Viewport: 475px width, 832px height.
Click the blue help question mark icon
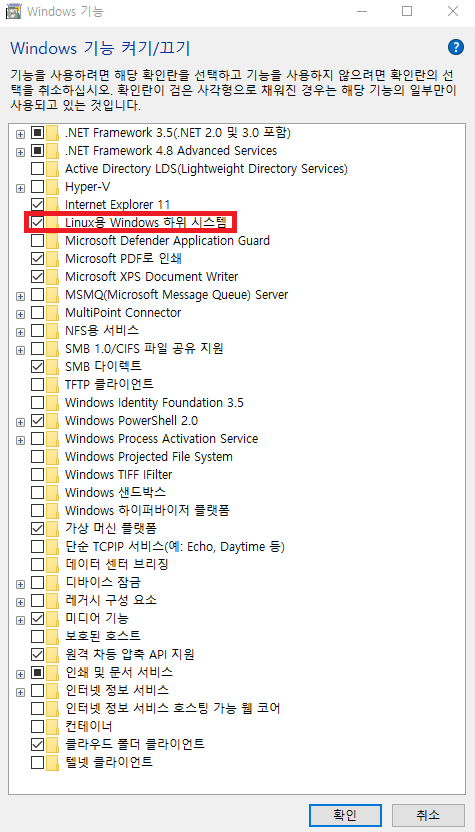click(456, 47)
